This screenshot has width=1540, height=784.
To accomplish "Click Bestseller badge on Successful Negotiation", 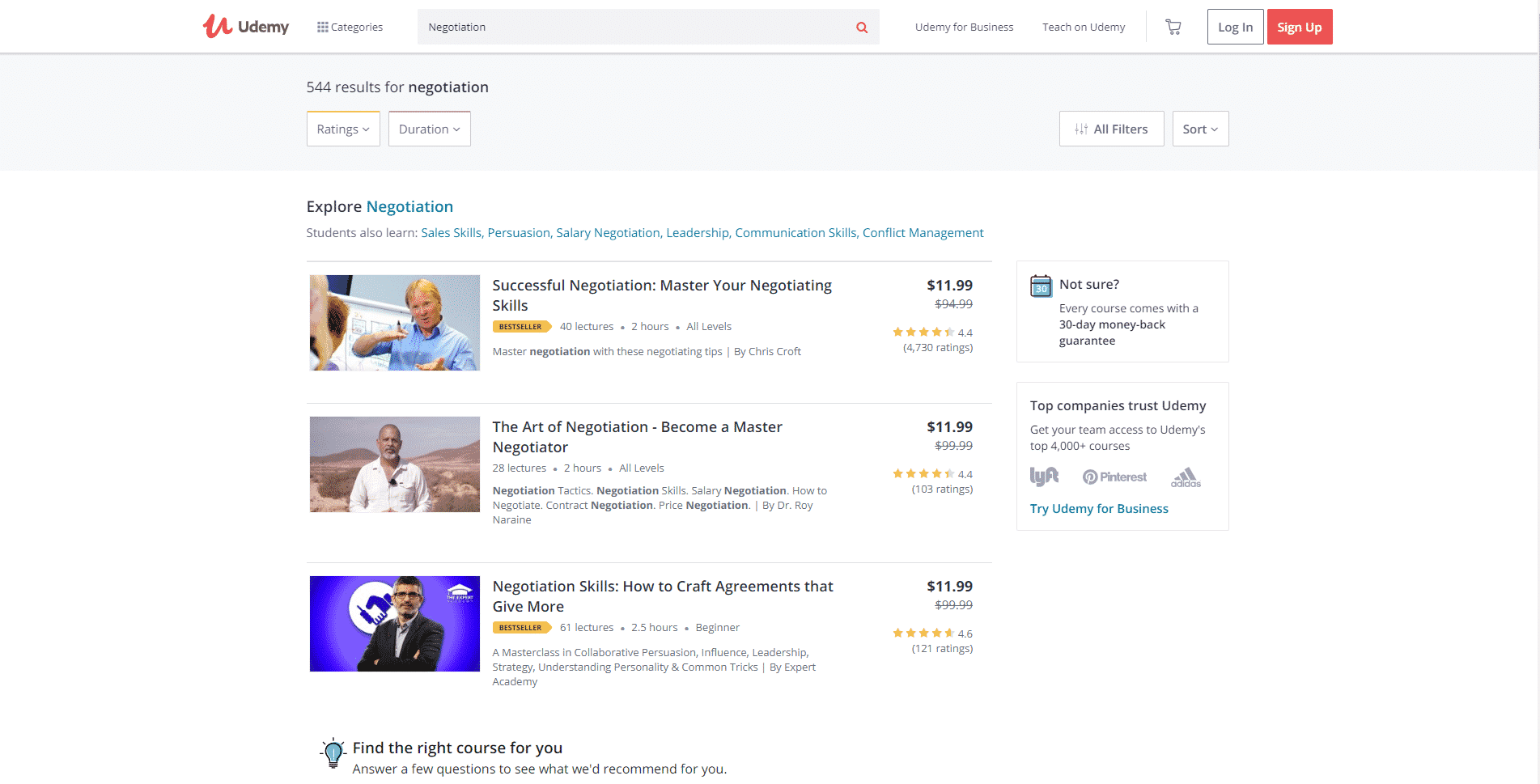I will click(x=521, y=327).
